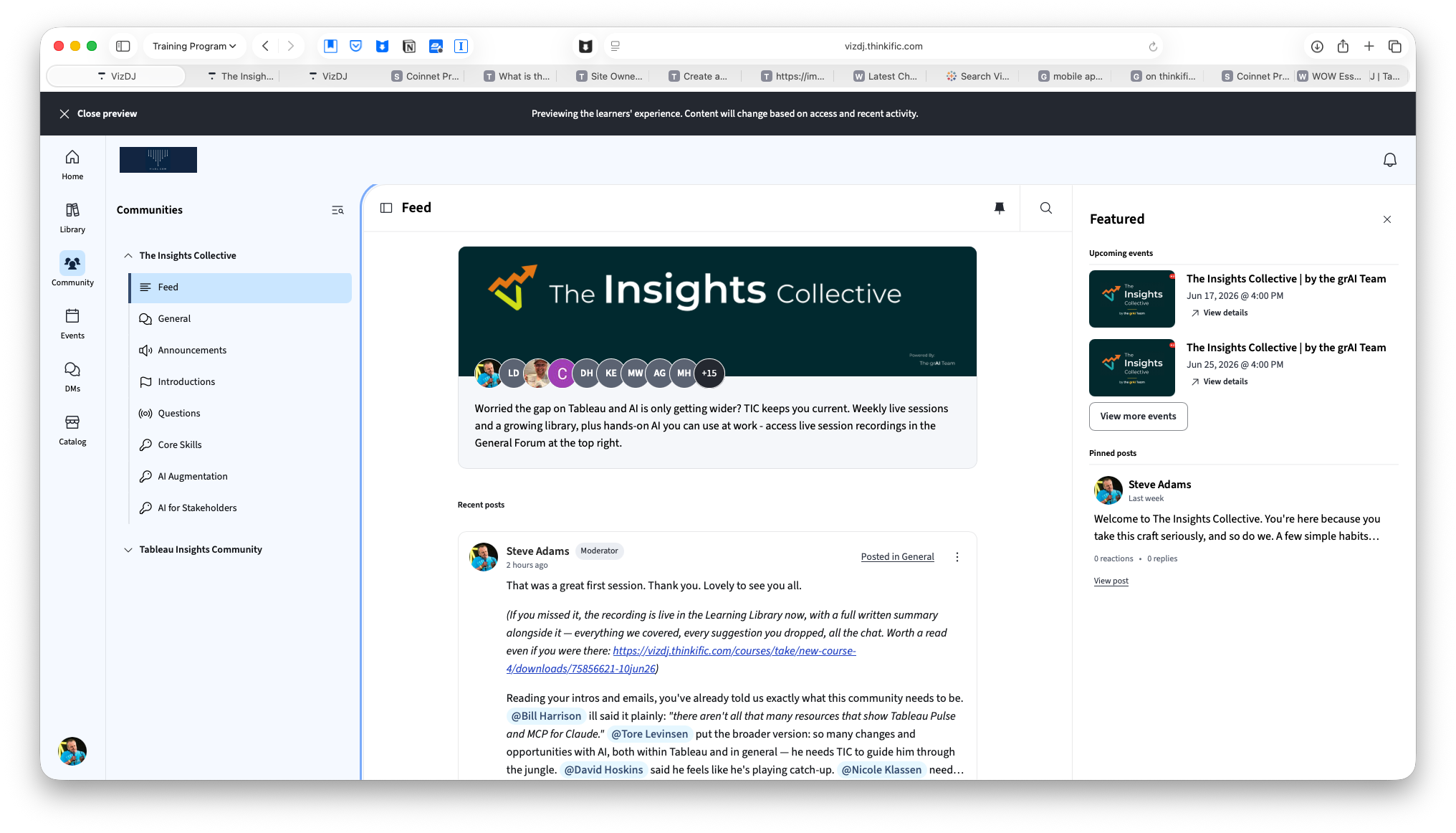Viewport: 1456px width, 833px height.
Task: Follow the Posted in General link
Action: [x=897, y=557]
